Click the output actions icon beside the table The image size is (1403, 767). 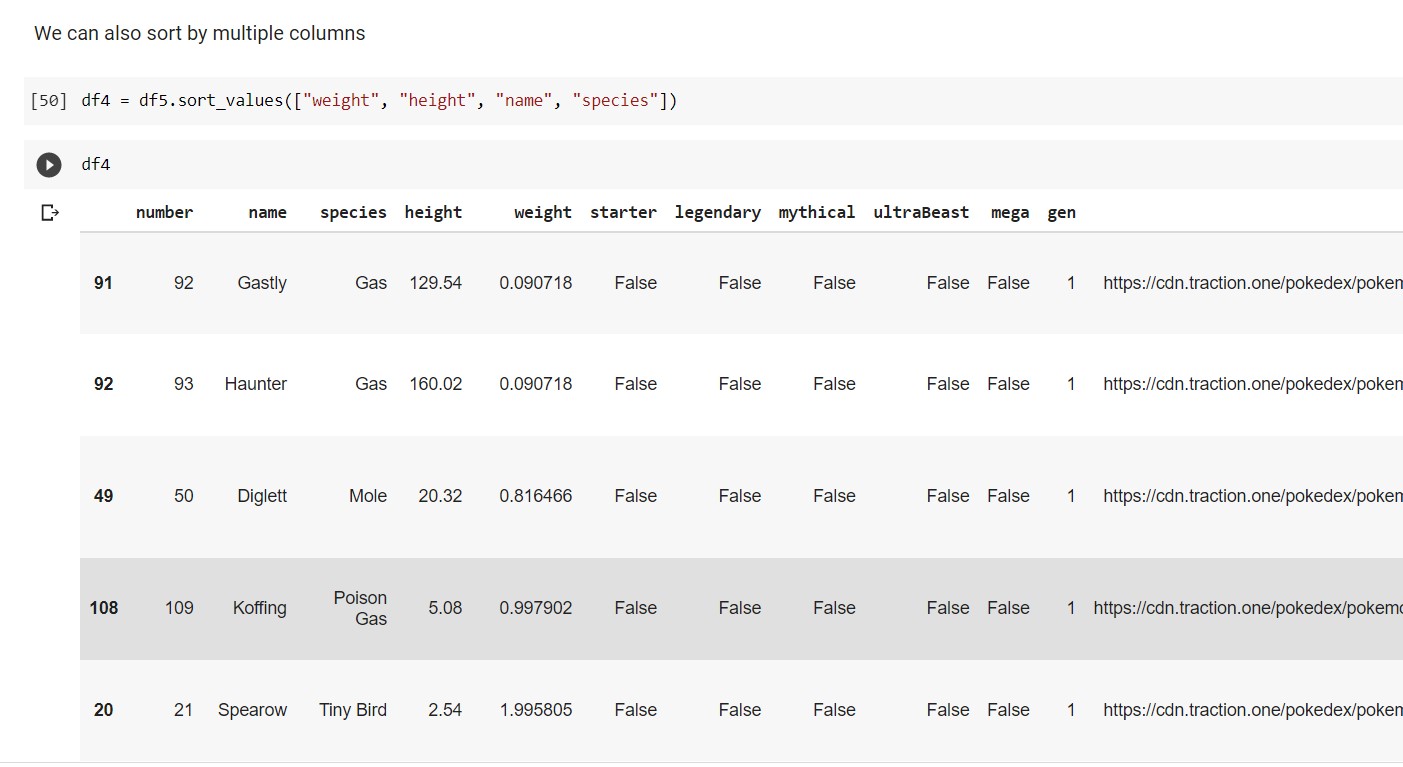point(50,213)
